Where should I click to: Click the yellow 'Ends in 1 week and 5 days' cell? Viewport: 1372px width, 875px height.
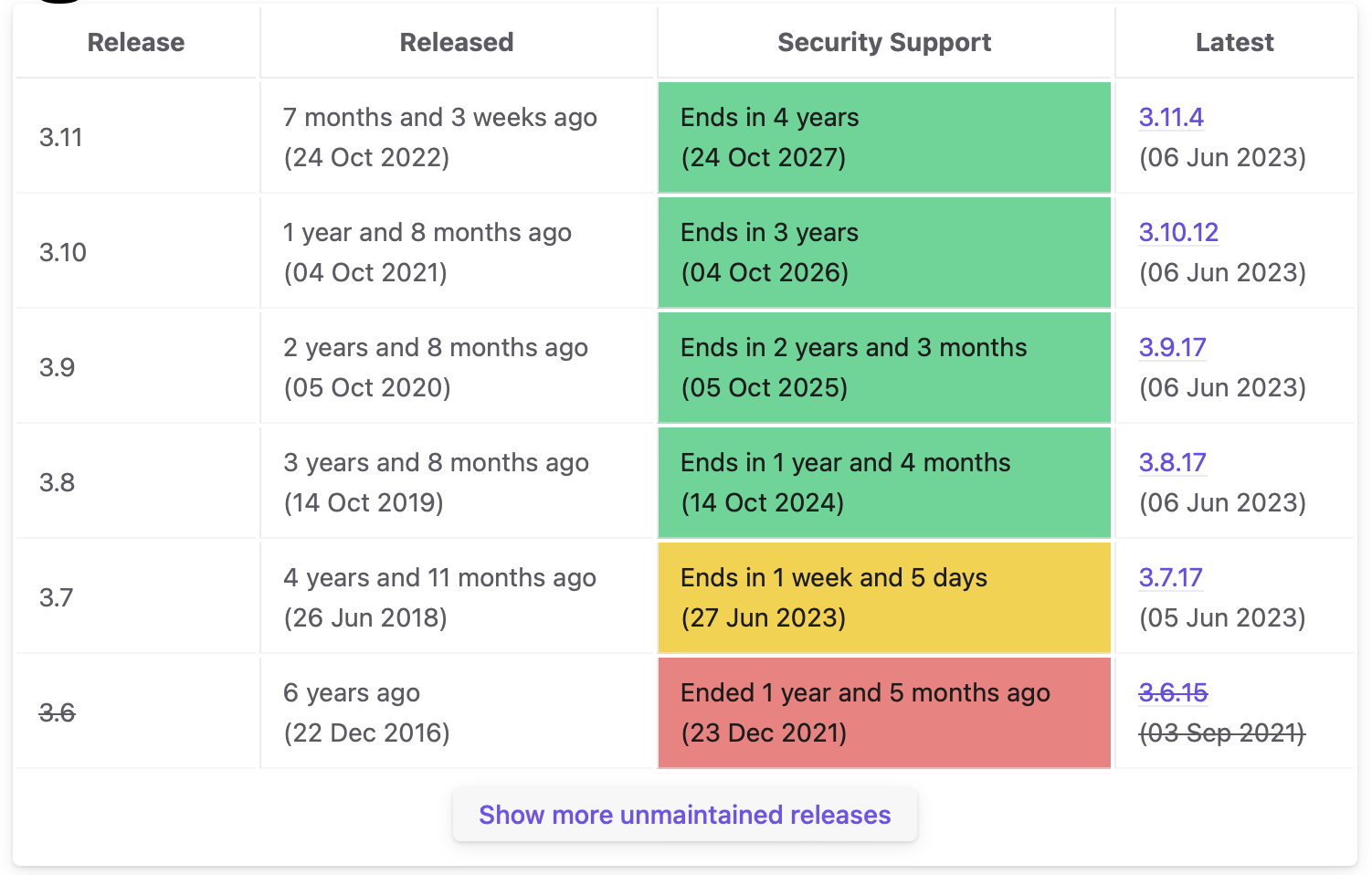click(x=883, y=597)
